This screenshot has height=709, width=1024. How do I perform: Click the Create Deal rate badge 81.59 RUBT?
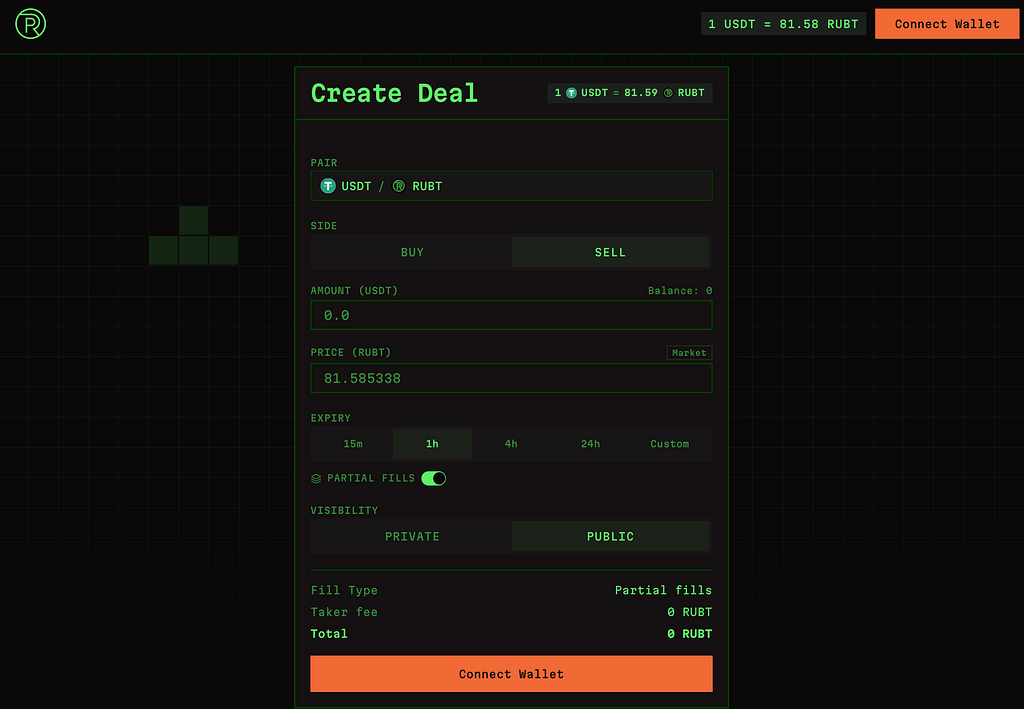click(x=630, y=93)
